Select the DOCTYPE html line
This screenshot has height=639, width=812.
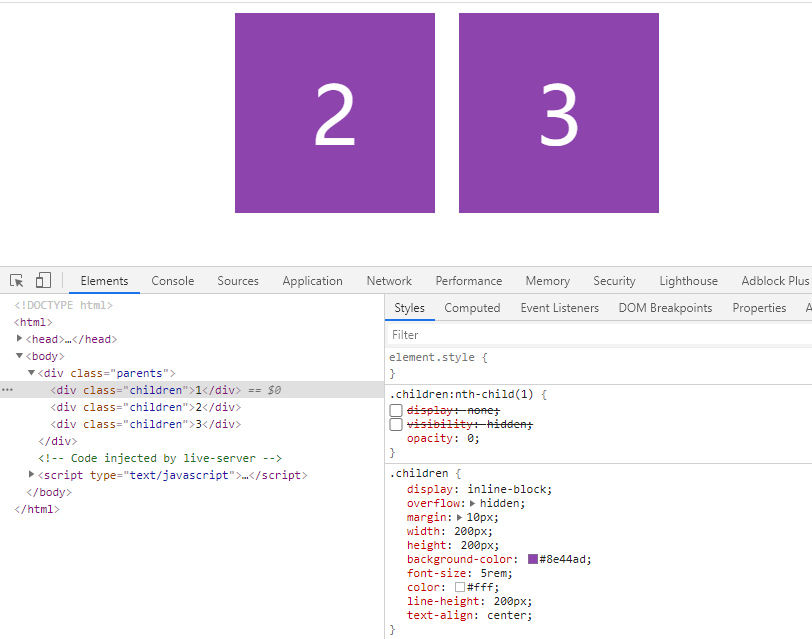coord(63,305)
